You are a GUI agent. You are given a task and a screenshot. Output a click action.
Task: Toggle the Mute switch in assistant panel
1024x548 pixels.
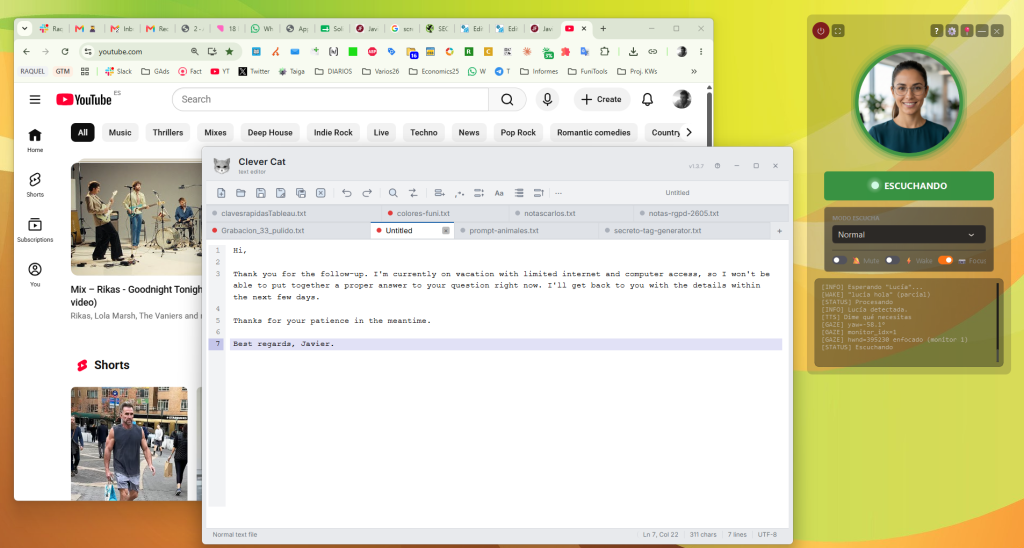[x=839, y=260]
